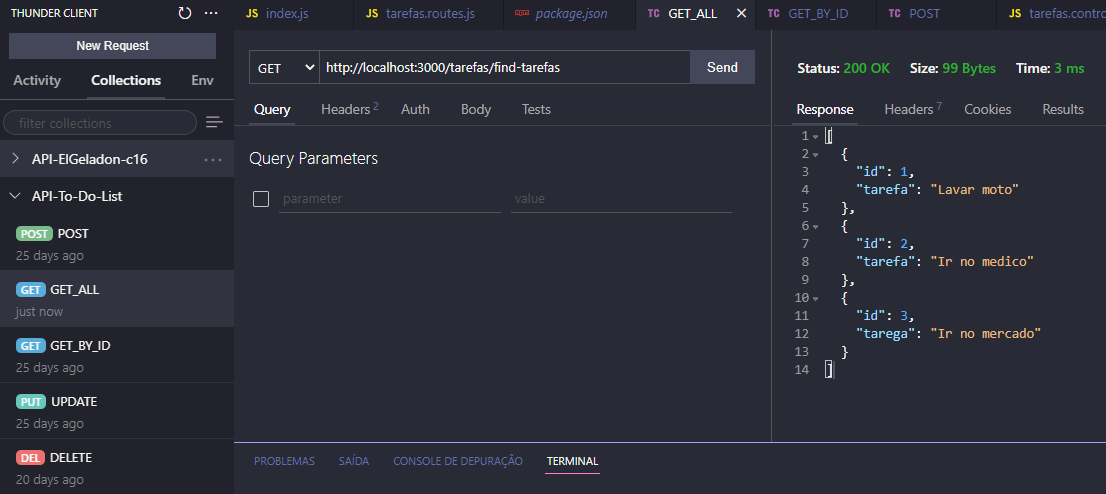Click the GET badge of GET_ALL request
This screenshot has height=494, width=1106.
coord(31,290)
